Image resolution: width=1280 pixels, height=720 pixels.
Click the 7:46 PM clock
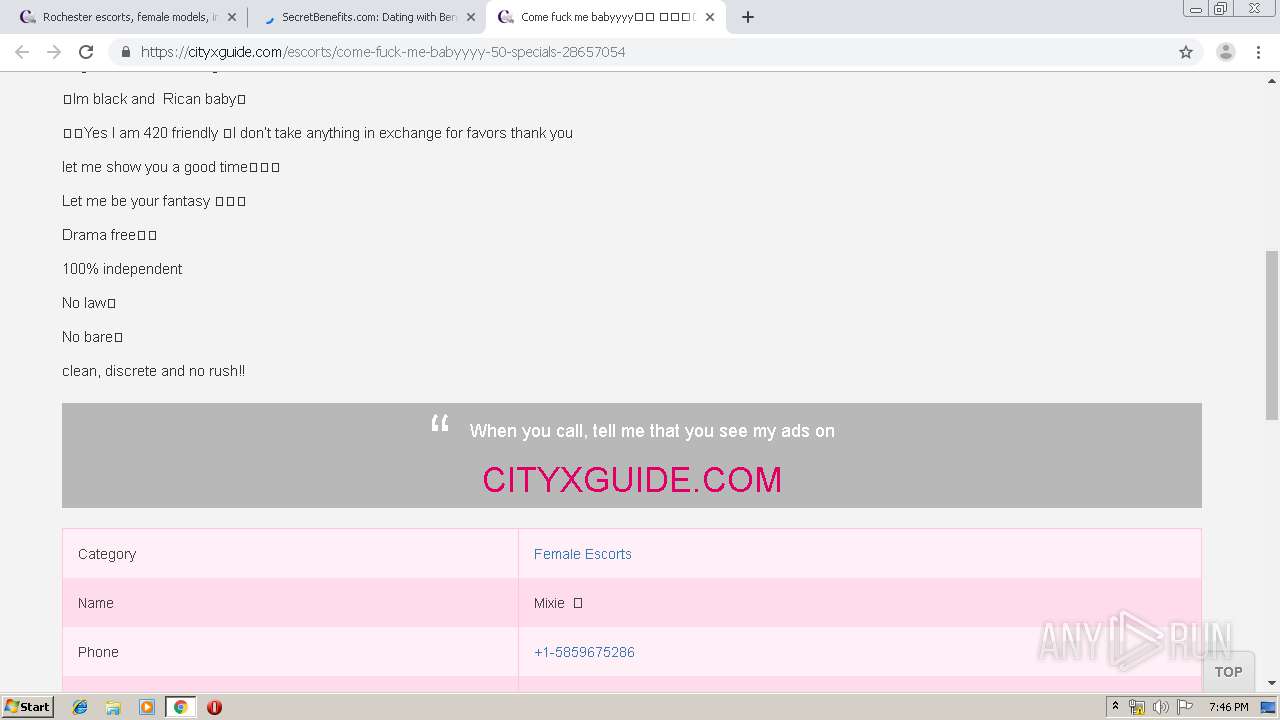[1228, 707]
